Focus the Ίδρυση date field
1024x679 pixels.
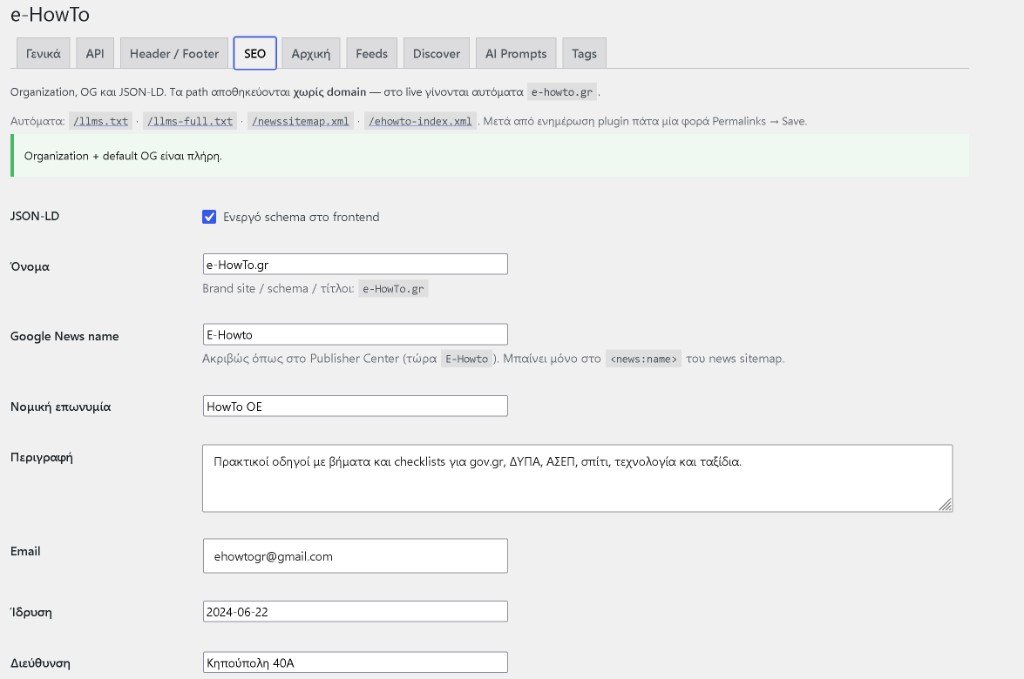[355, 612]
